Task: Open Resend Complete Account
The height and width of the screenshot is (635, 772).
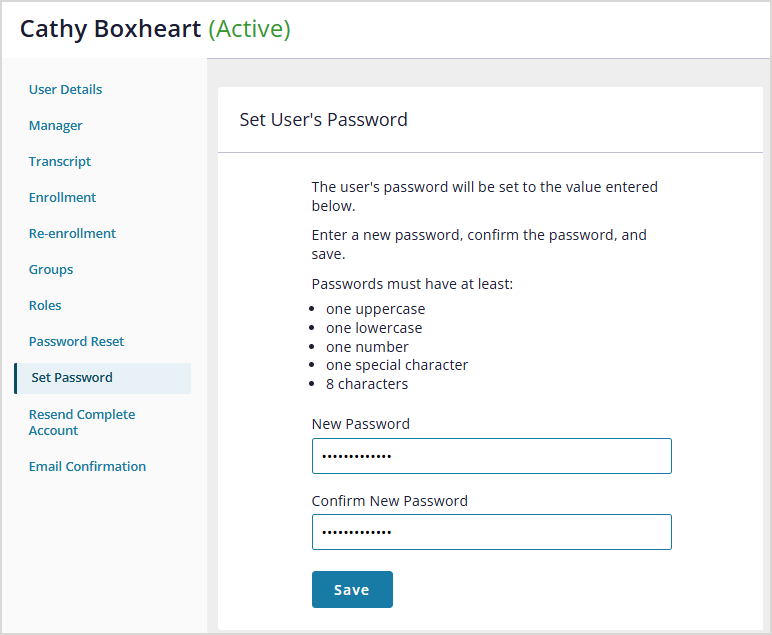Action: [81, 422]
